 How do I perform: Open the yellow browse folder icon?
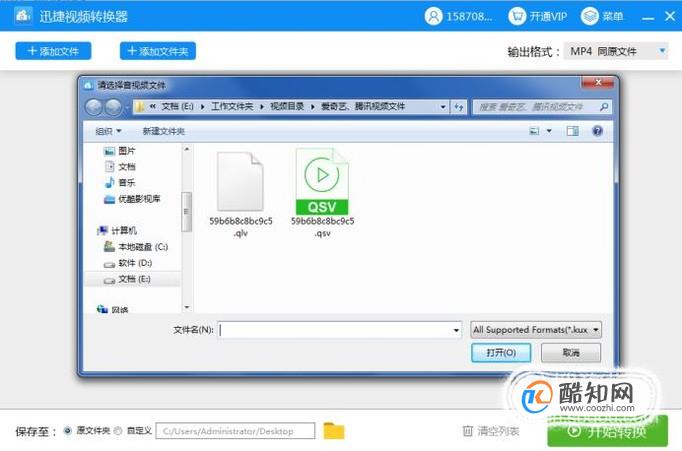(x=334, y=431)
